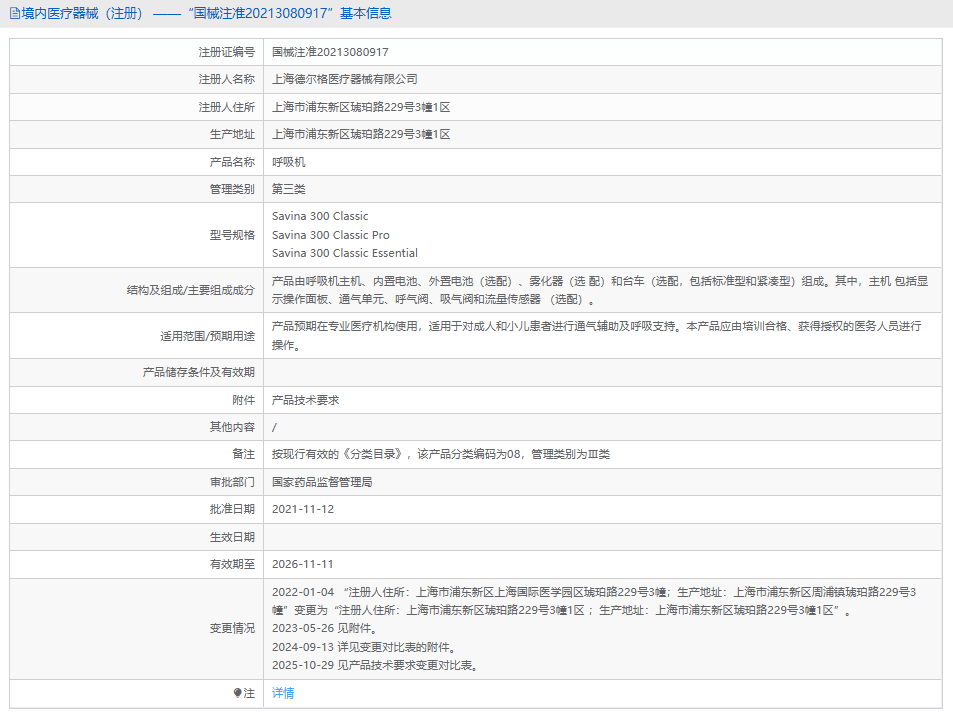This screenshot has width=953, height=712.
Task: Click the 2025-10-29 change record entry
Action: 374,665
